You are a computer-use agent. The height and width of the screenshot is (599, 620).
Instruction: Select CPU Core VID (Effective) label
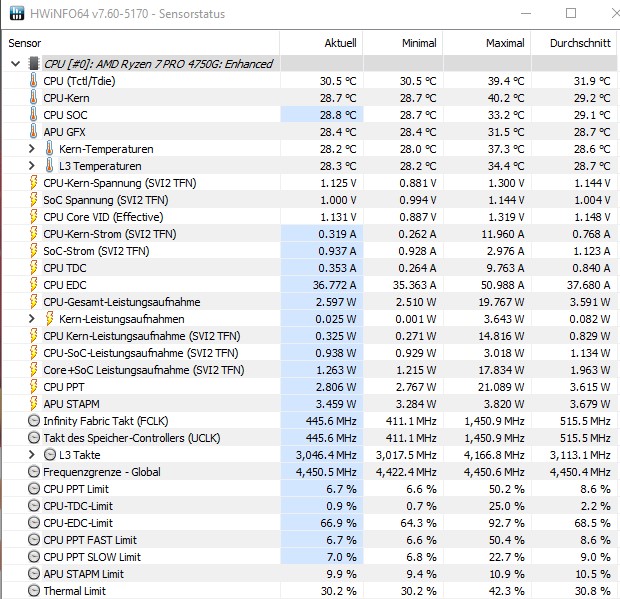pyautogui.click(x=103, y=217)
